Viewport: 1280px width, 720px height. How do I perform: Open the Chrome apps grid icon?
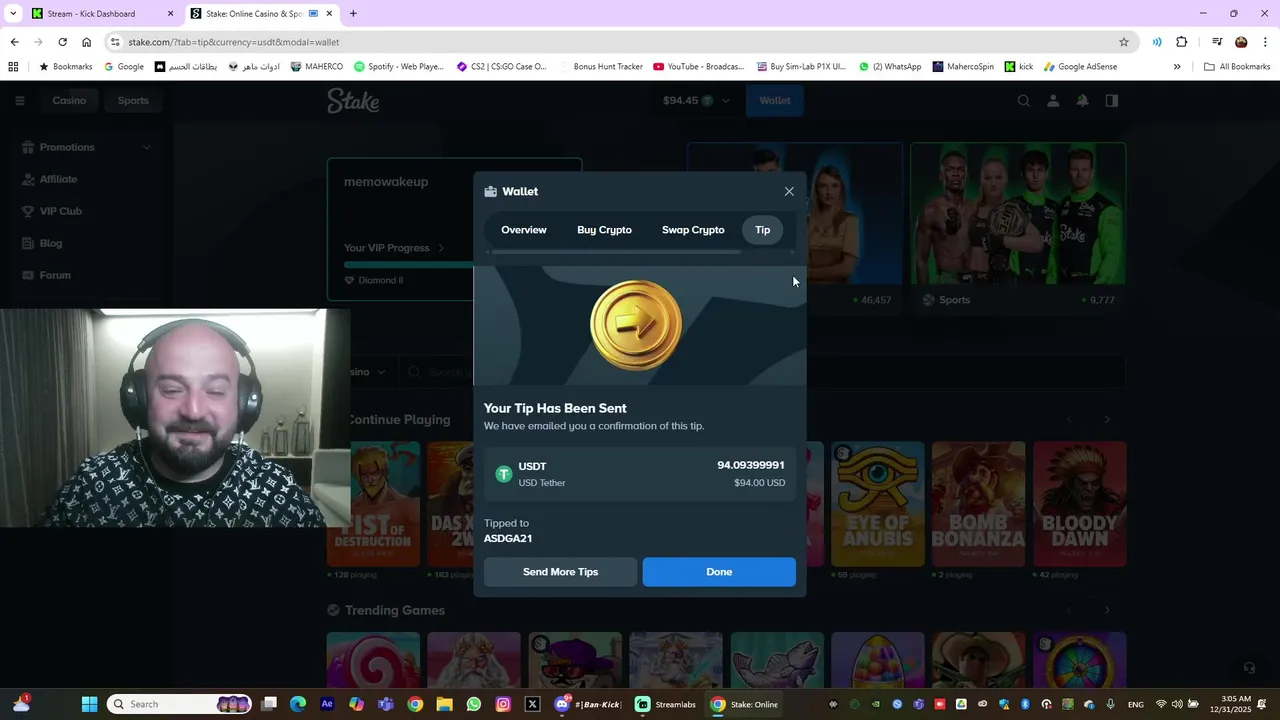[13, 67]
